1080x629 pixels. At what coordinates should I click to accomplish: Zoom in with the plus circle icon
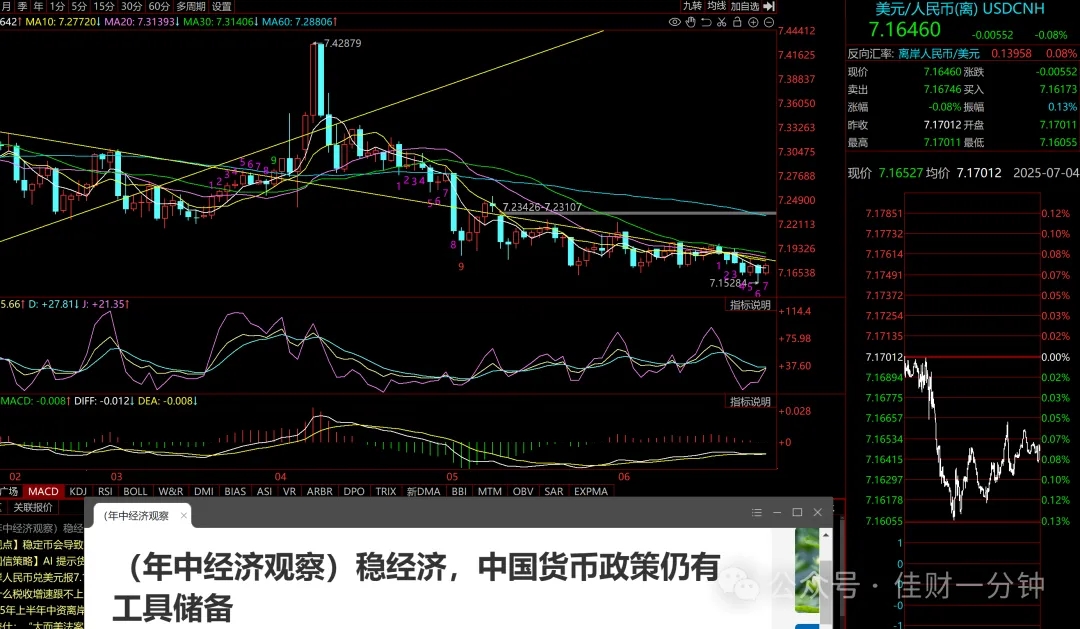click(753, 22)
